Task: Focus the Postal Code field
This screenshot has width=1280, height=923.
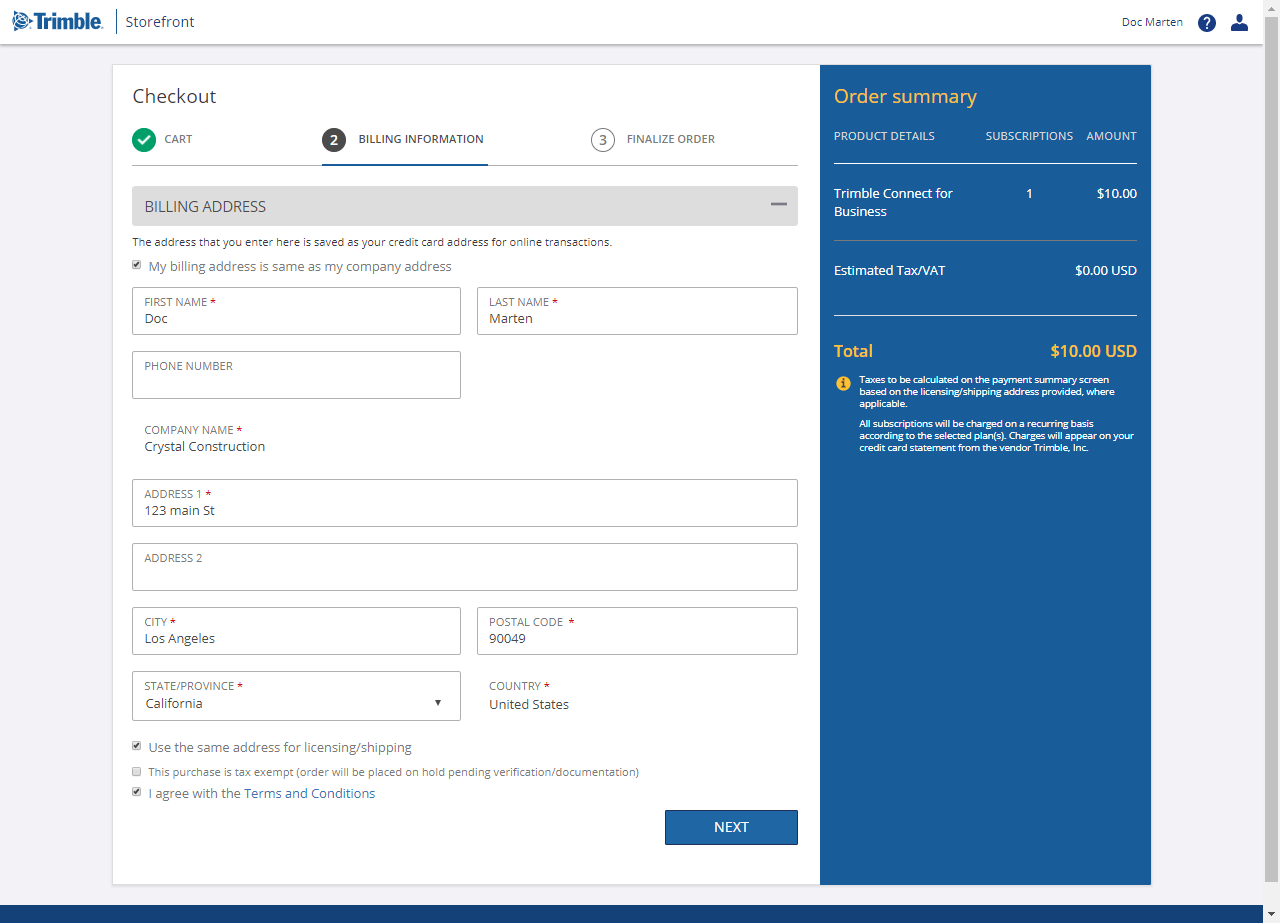Action: [637, 631]
